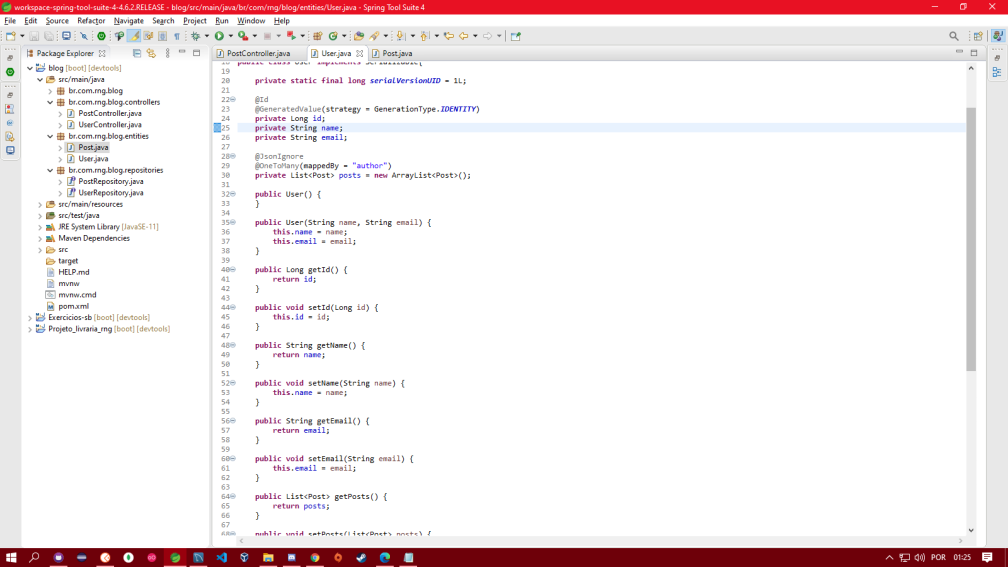Screen dimensions: 1008x567
Task: Collapse the br.com.rng.blog.controllers package
Action: pos(50,102)
